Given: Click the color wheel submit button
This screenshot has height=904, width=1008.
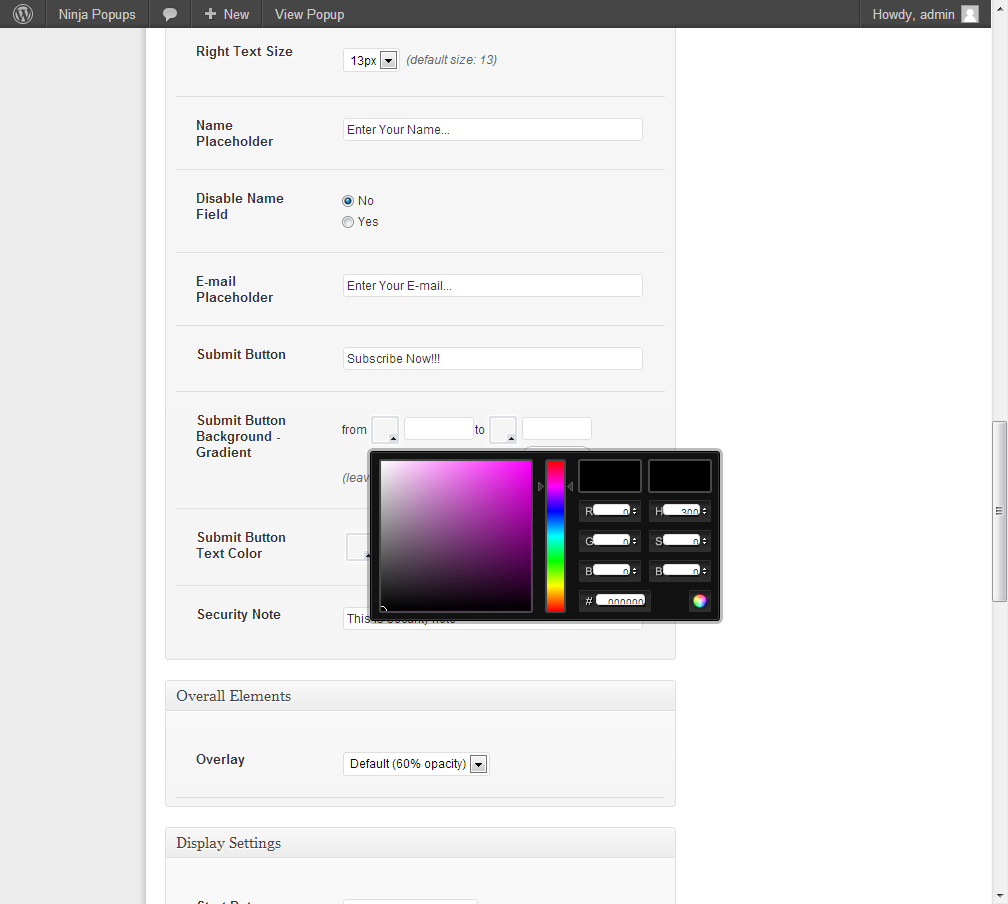Looking at the screenshot, I should coord(699,601).
